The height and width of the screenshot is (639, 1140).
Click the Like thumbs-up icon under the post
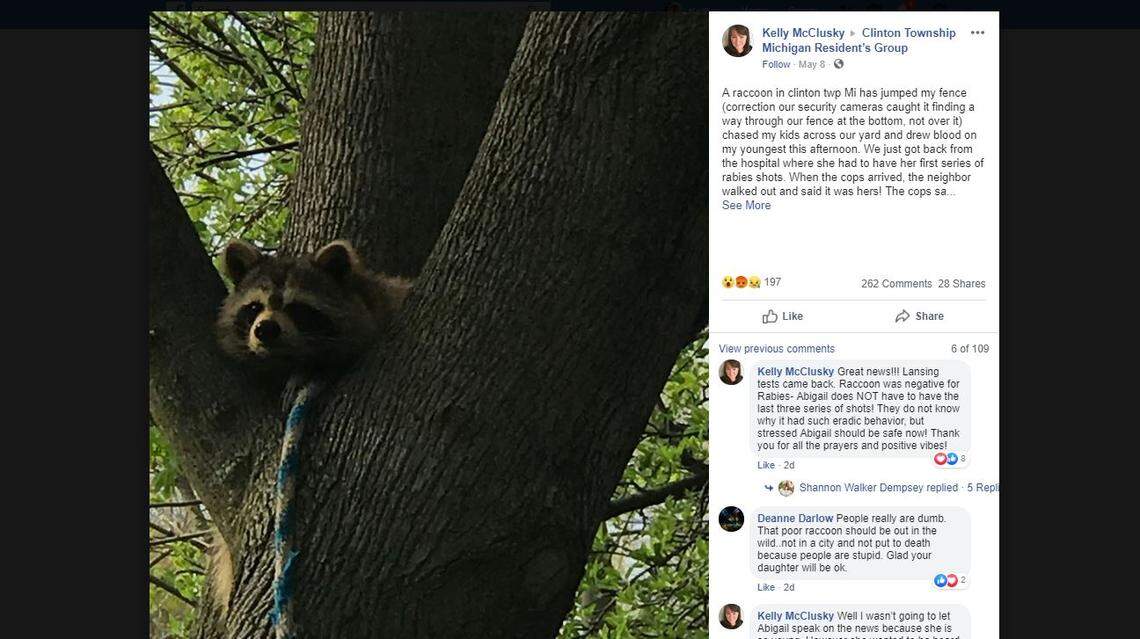772,315
